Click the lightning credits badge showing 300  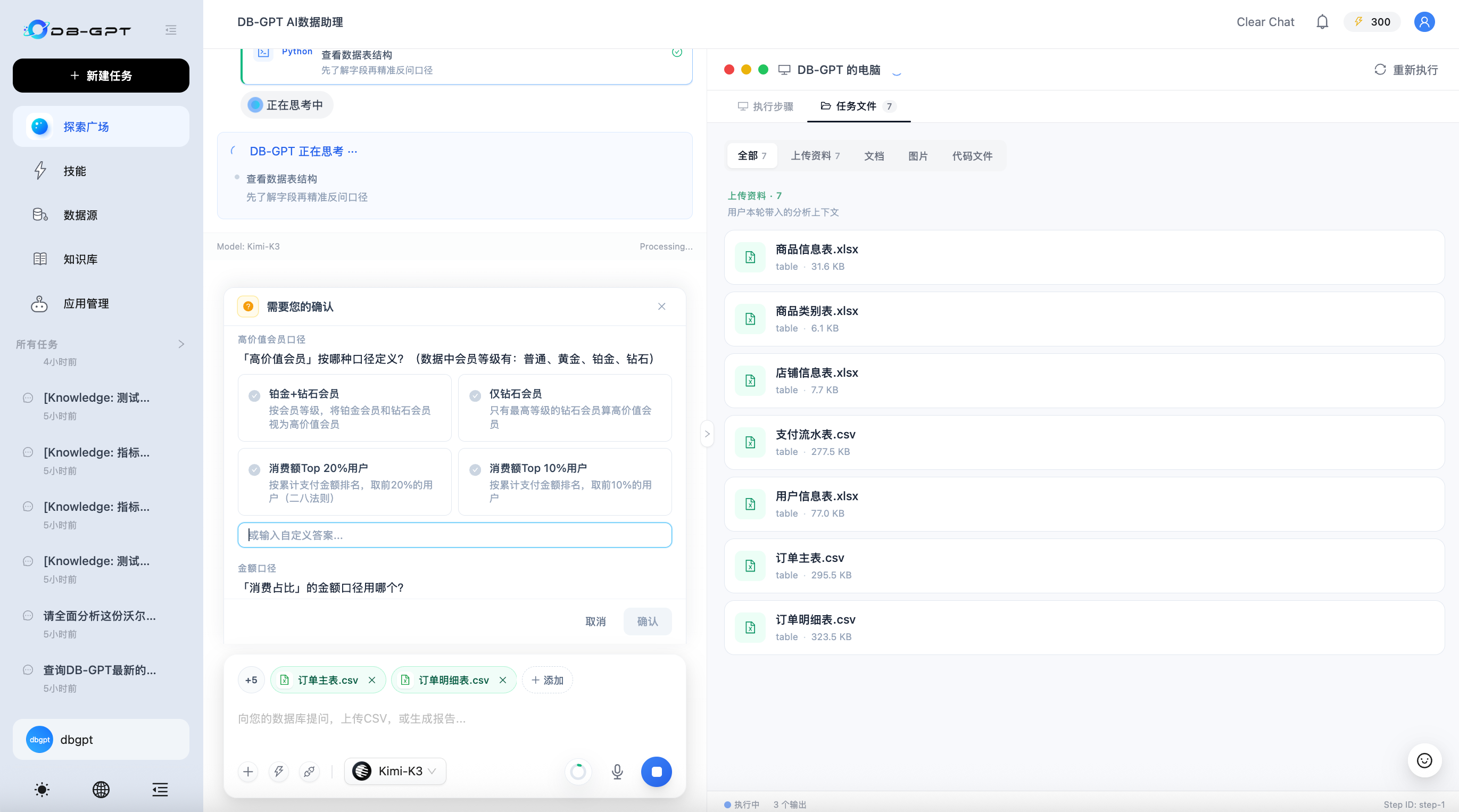pyautogui.click(x=1371, y=22)
